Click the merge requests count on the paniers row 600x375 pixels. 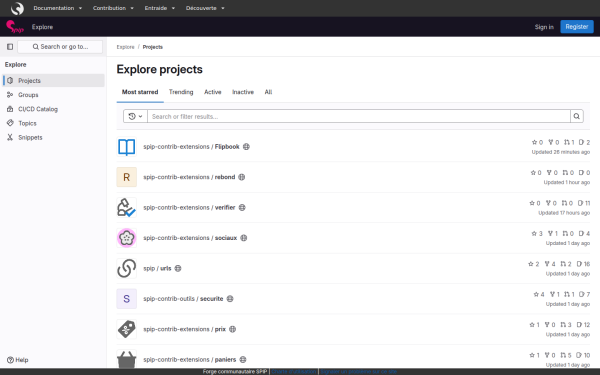tap(566, 355)
